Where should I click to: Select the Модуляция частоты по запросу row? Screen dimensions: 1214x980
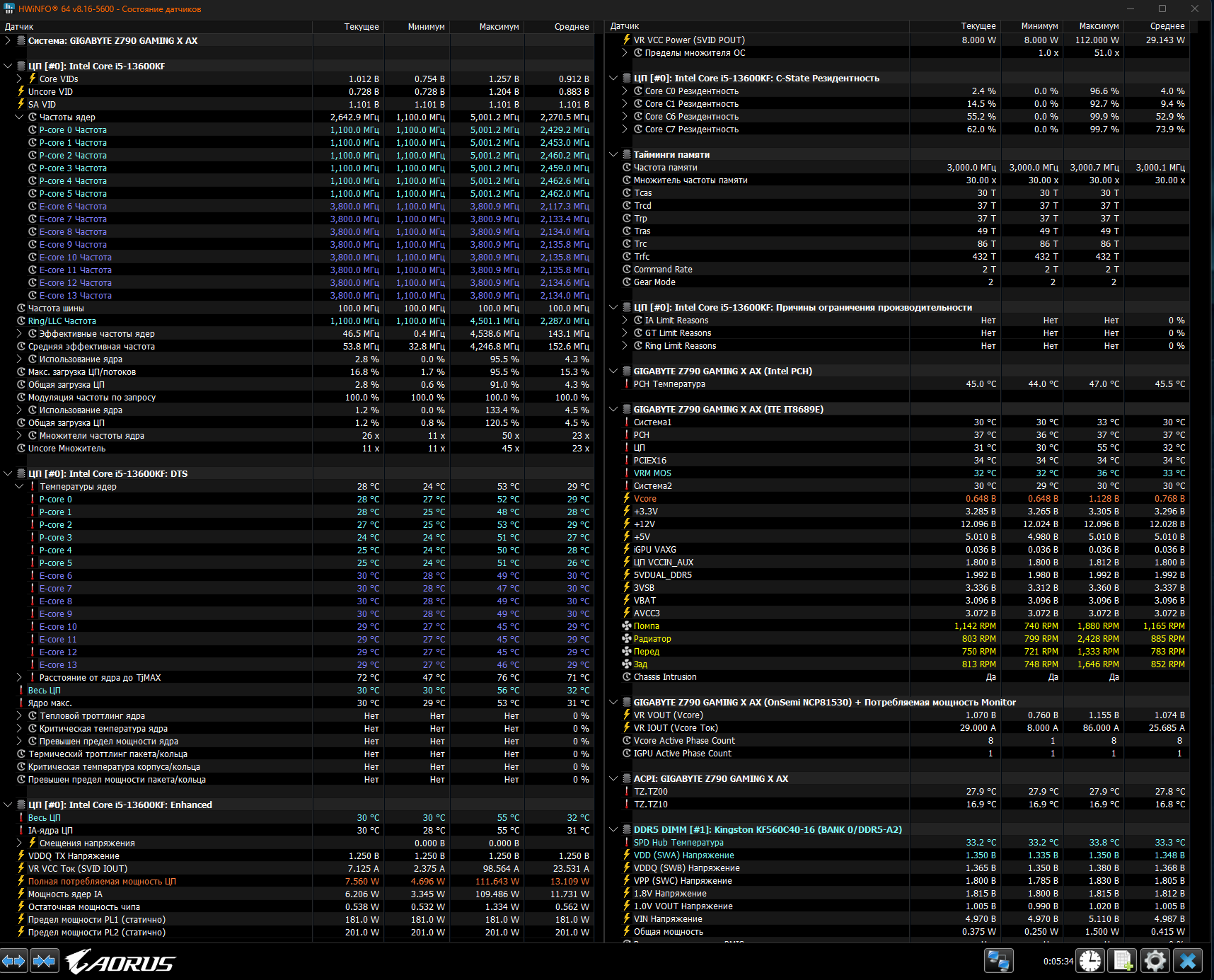pos(297,397)
